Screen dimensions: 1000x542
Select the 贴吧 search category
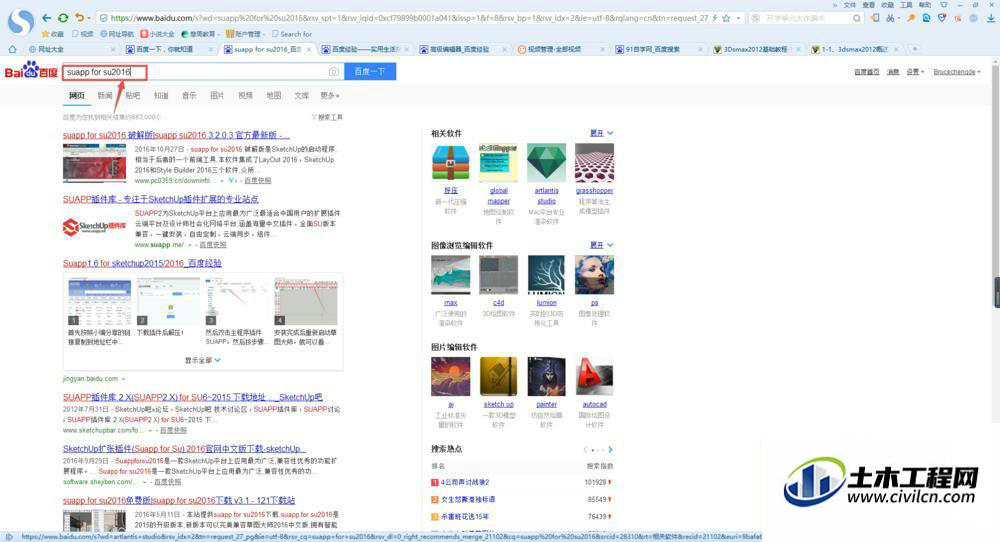tap(133, 96)
